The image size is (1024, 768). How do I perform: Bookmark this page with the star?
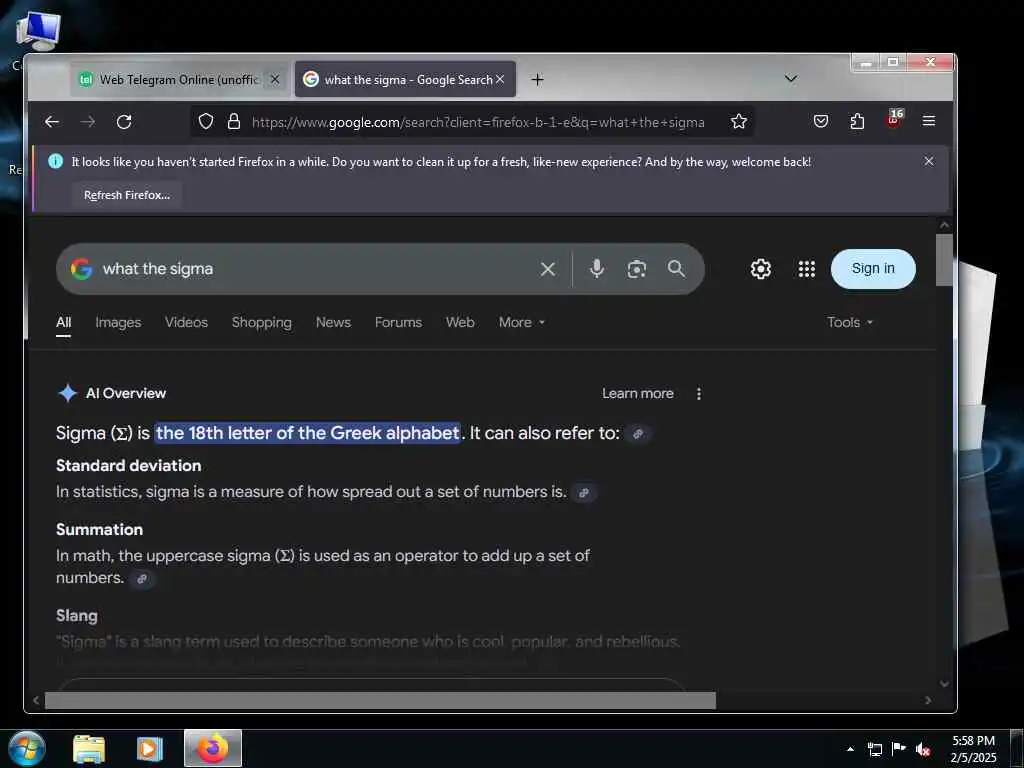pyautogui.click(x=739, y=121)
